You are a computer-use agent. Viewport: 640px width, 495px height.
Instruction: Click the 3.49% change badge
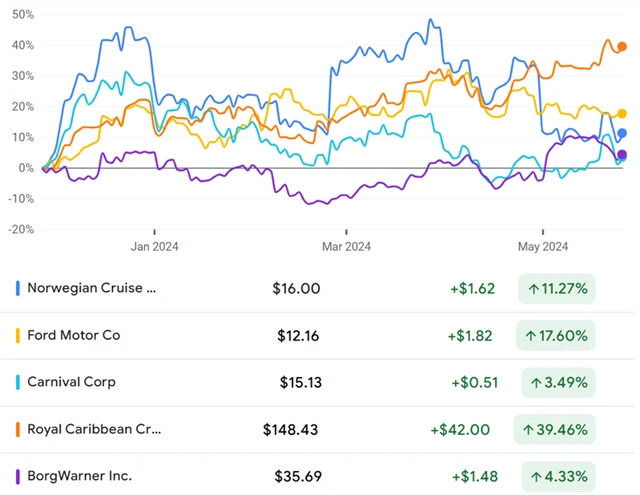click(x=556, y=382)
